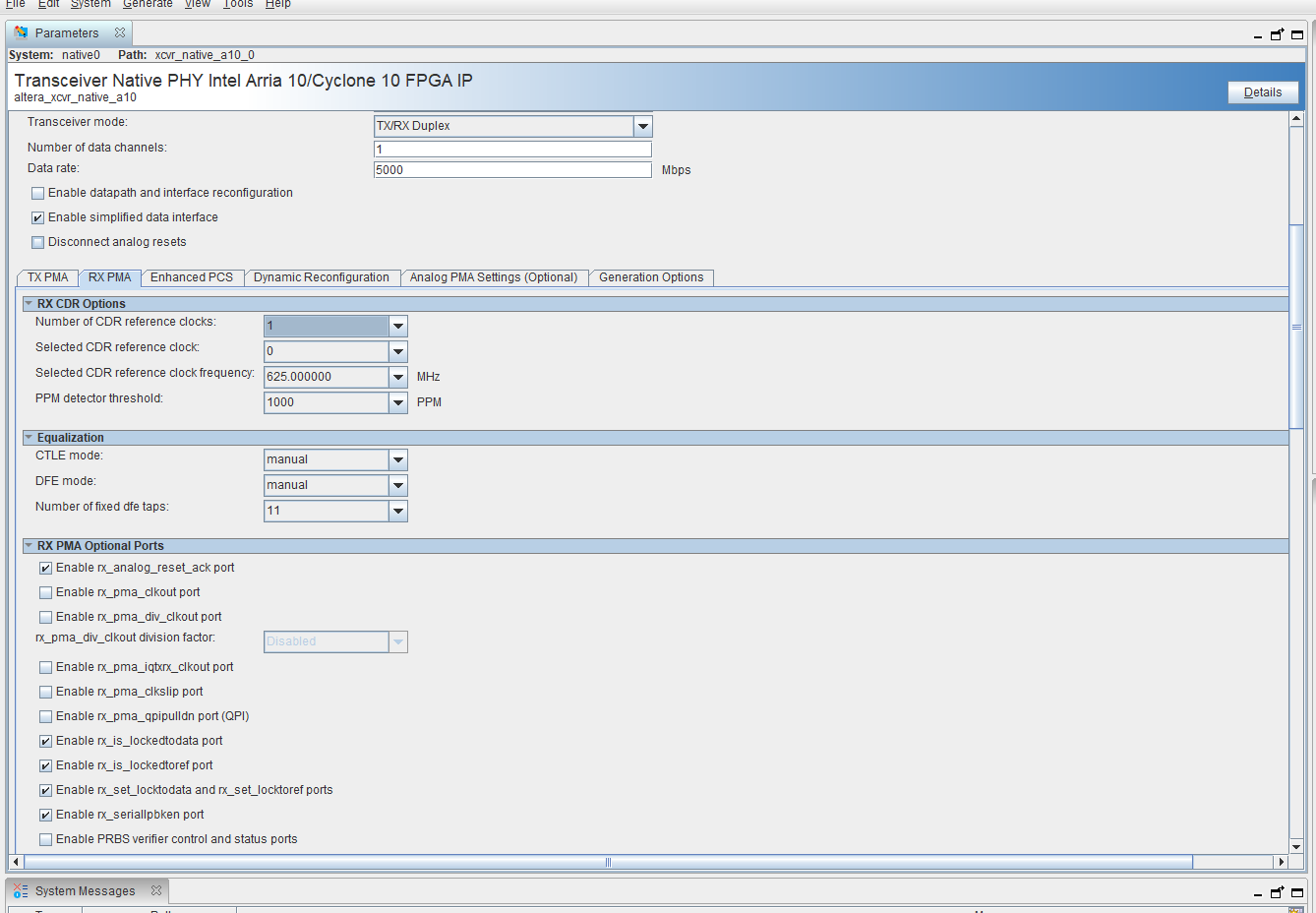Viewport: 1316px width, 913px height.
Task: Click the vertical scrollbar down arrow
Action: (x=1296, y=846)
